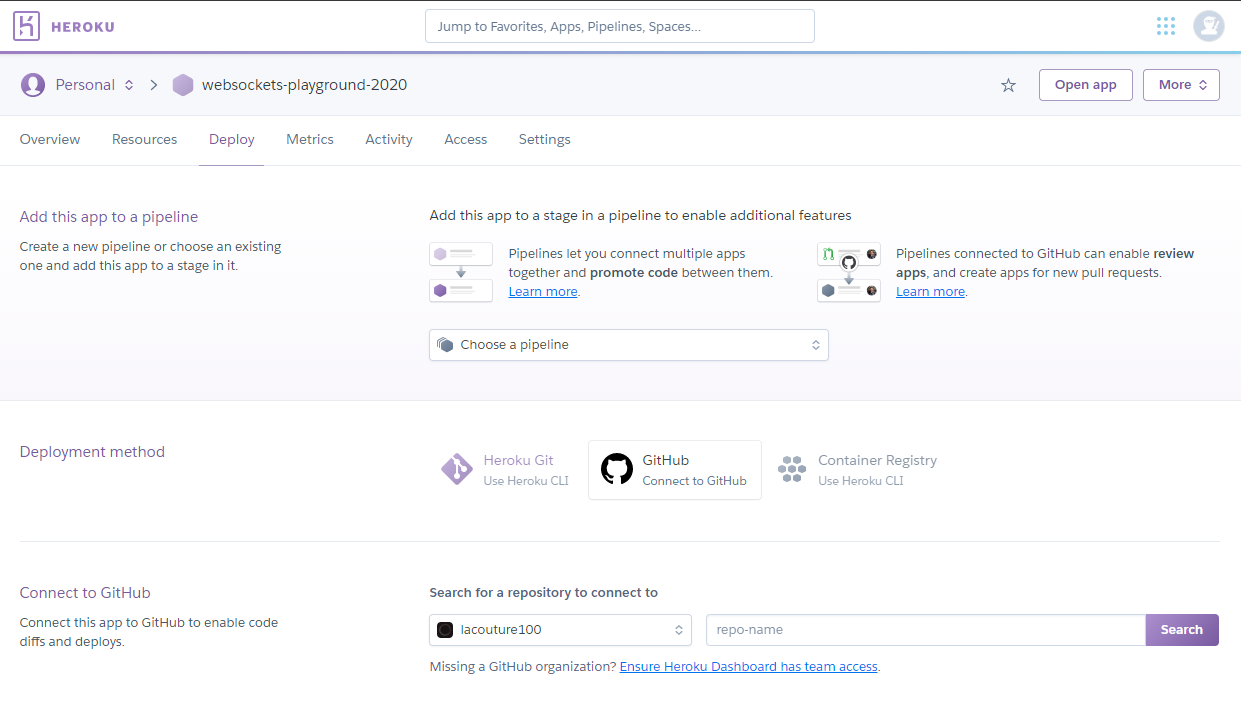
Task: Favorite the app with the star icon
Action: click(x=1008, y=85)
